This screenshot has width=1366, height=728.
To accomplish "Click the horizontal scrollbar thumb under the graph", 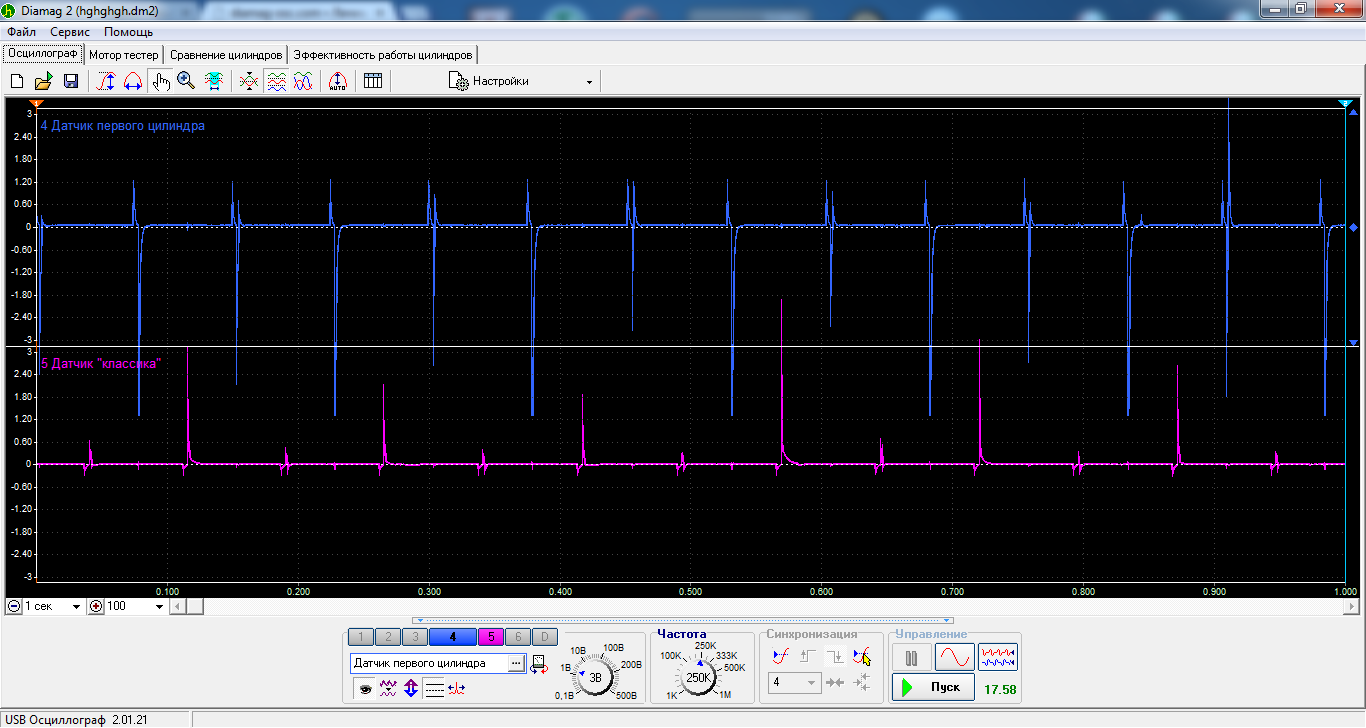I will pyautogui.click(x=194, y=606).
